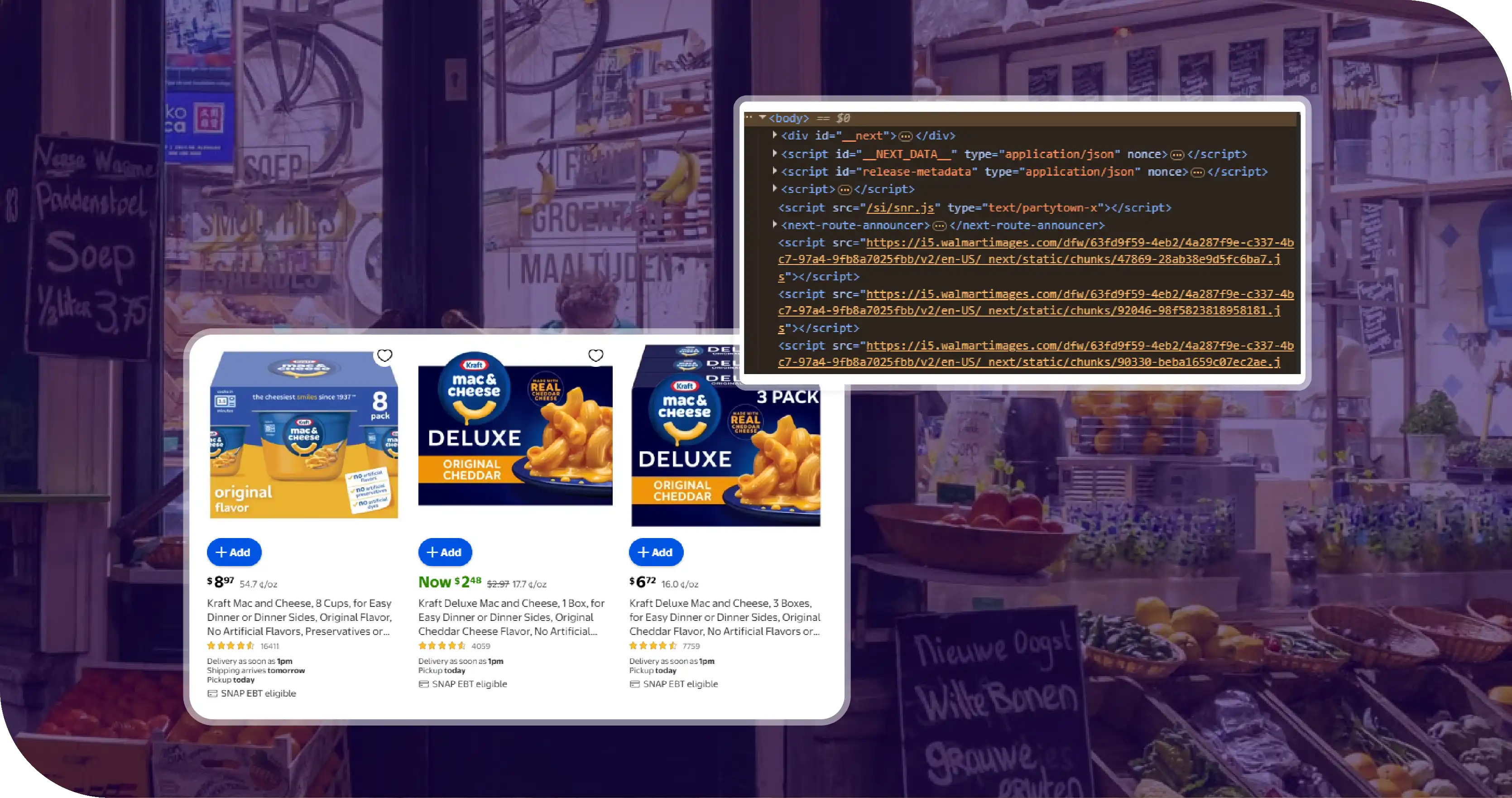The width and height of the screenshot is (1512, 798).
Task: Click SNAP EBT eligible under Deluxe 1 Box
Action: 462,684
